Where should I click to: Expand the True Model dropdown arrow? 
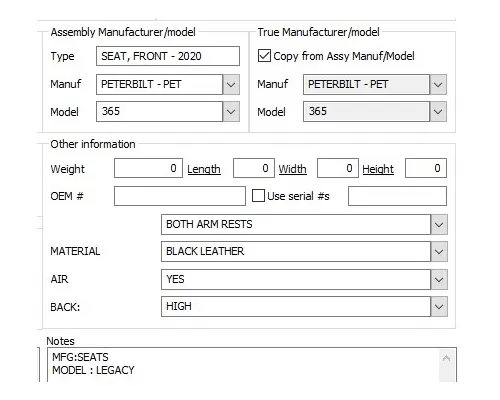coord(438,111)
